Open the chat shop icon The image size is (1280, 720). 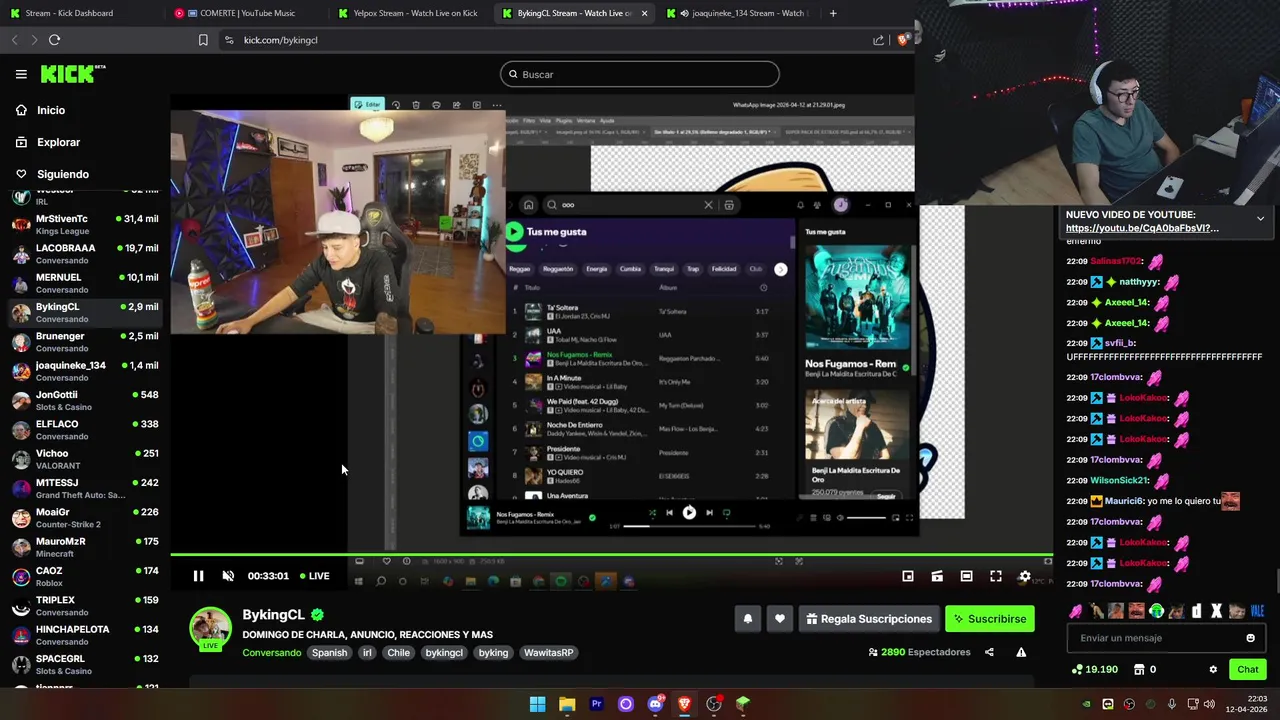[1140, 670]
